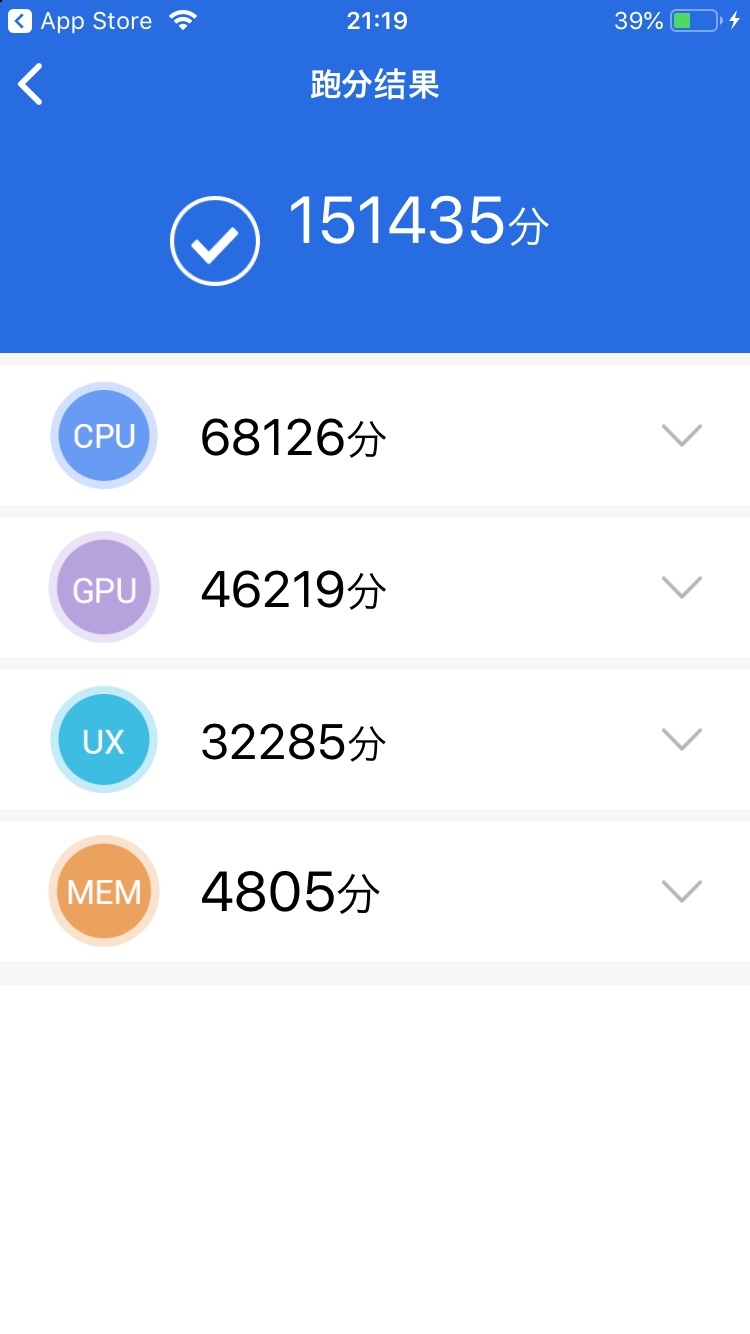Viewport: 750px width, 1334px height.
Task: Tap the purple GPU circle icon
Action: click(104, 588)
